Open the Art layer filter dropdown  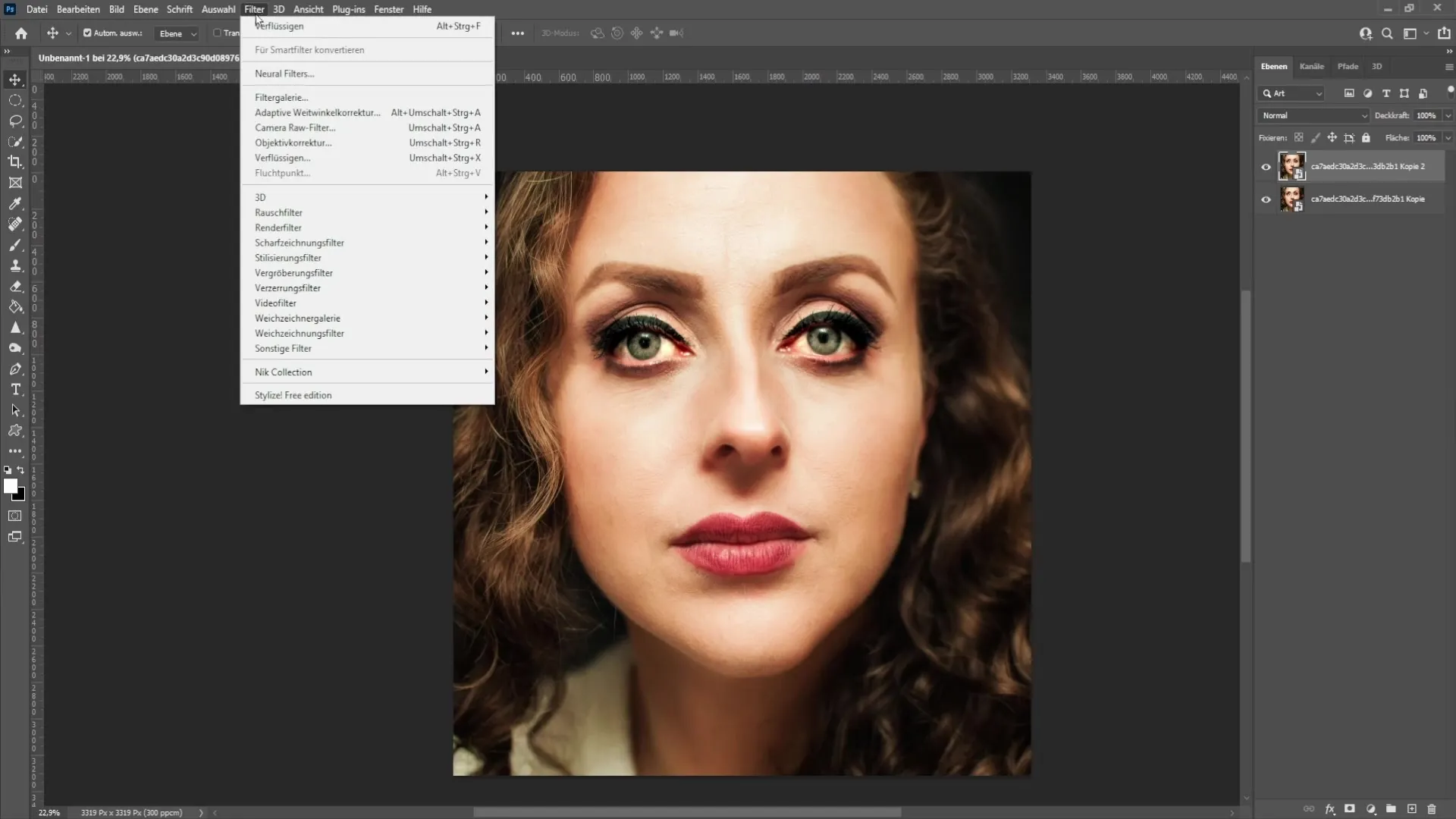[1291, 93]
